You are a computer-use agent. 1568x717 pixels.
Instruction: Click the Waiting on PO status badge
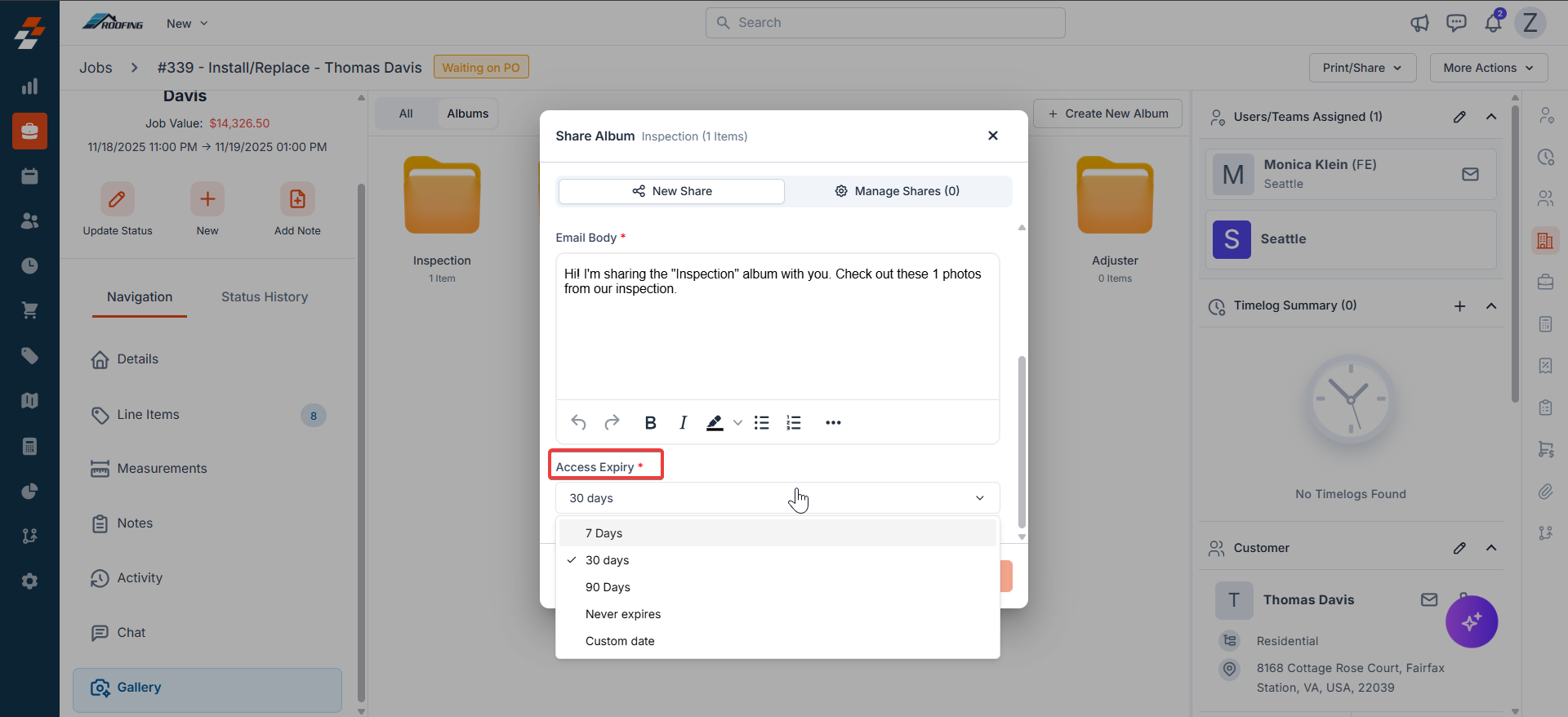[x=481, y=68]
